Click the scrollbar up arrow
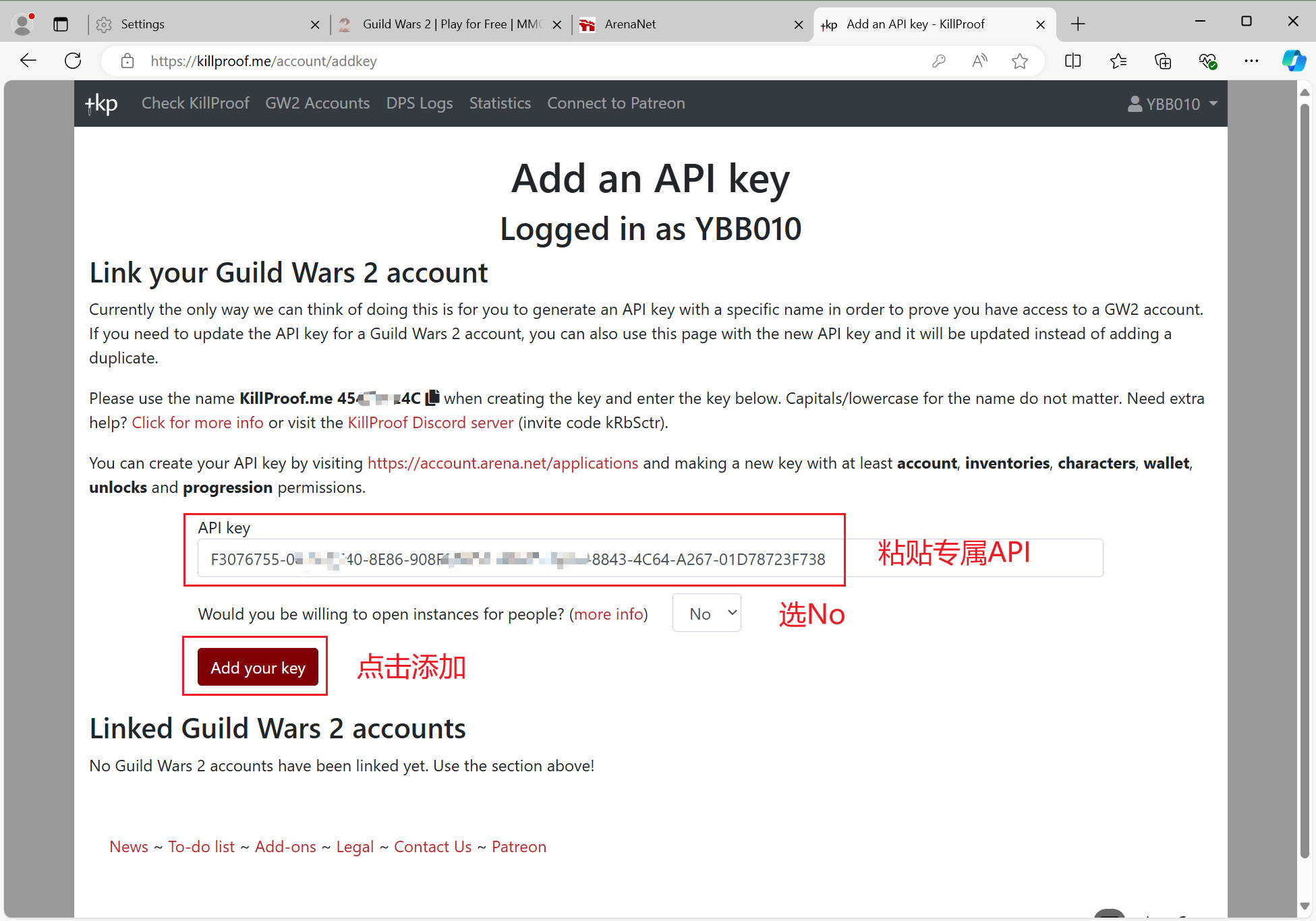The image size is (1316, 921). 1305,92
